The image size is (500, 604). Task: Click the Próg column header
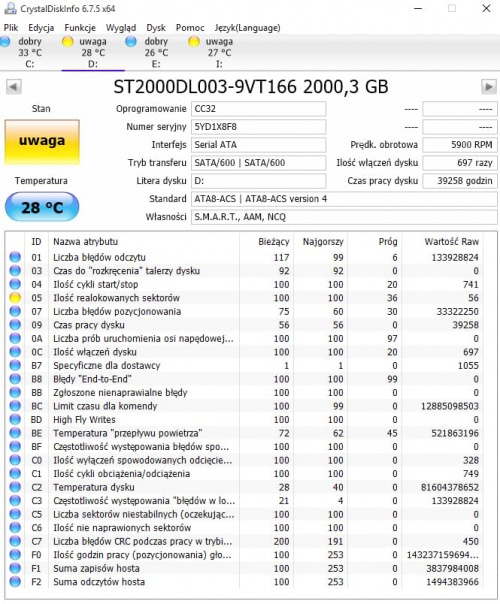click(374, 242)
